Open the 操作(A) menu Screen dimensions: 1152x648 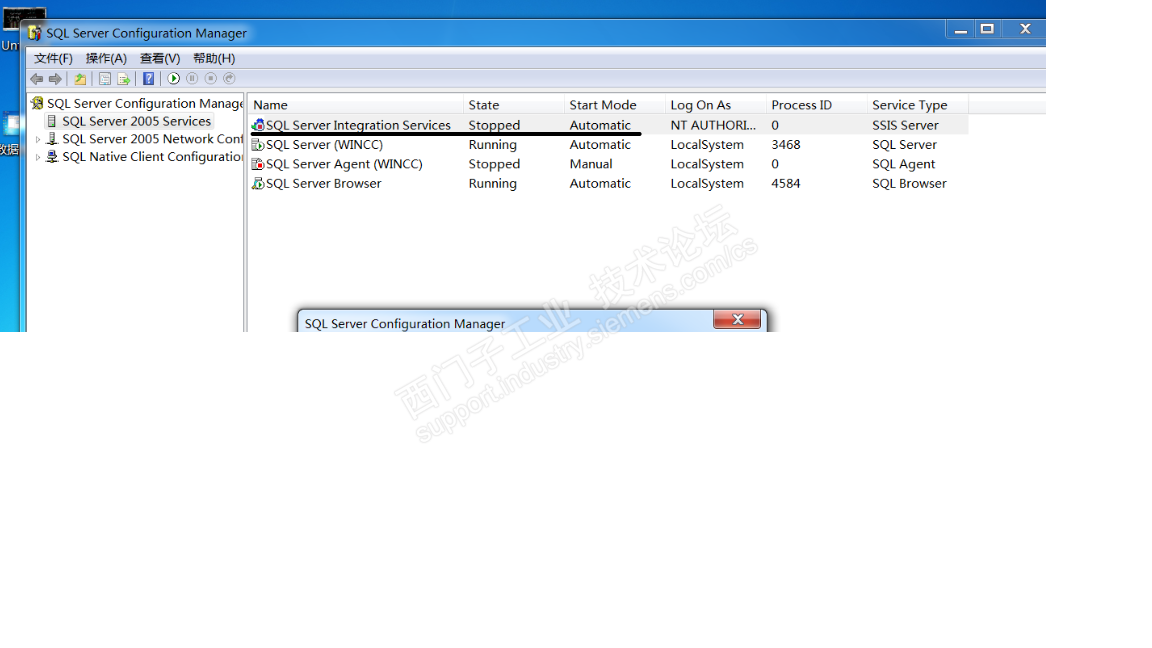coord(106,58)
